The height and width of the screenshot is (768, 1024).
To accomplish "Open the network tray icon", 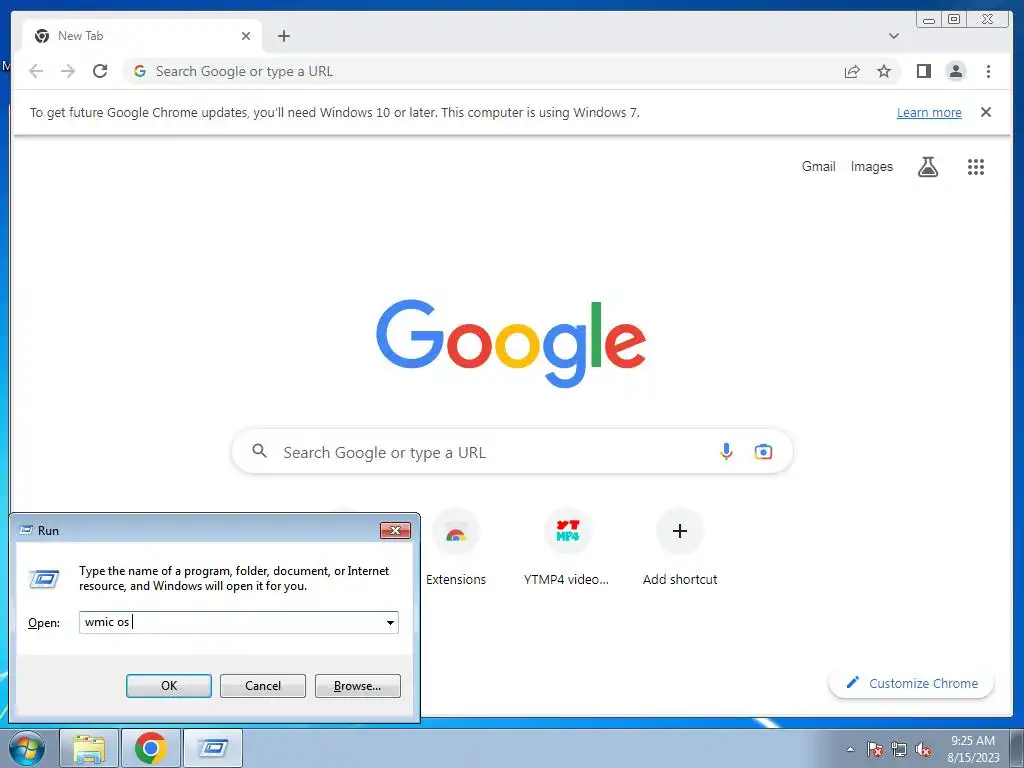I will 899,749.
